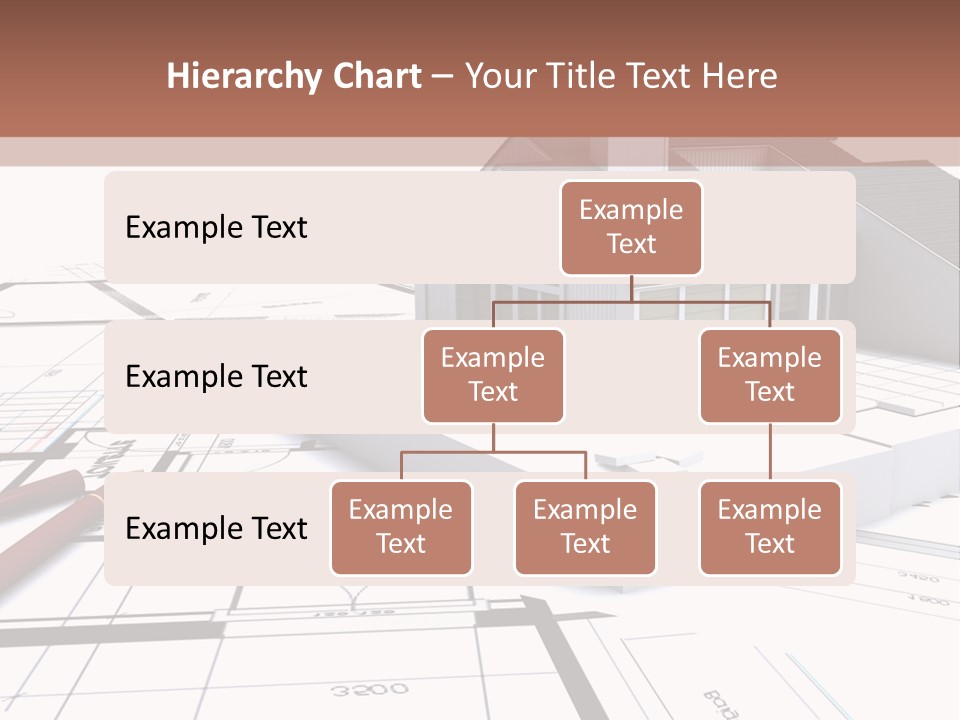Click the third row Example Text label
Viewport: 960px width, 720px height.
click(x=215, y=529)
